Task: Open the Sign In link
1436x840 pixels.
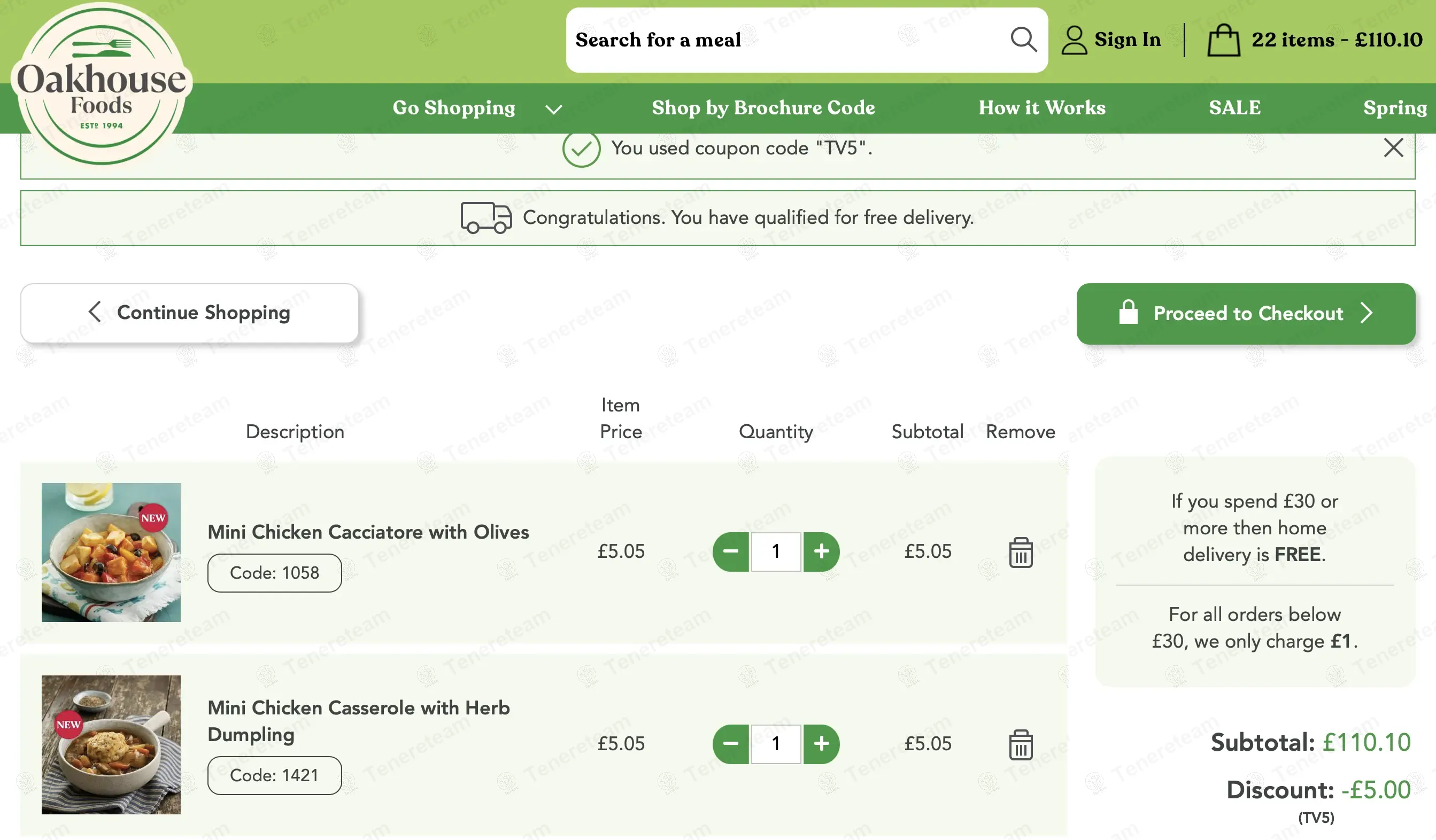Action: [x=1127, y=40]
